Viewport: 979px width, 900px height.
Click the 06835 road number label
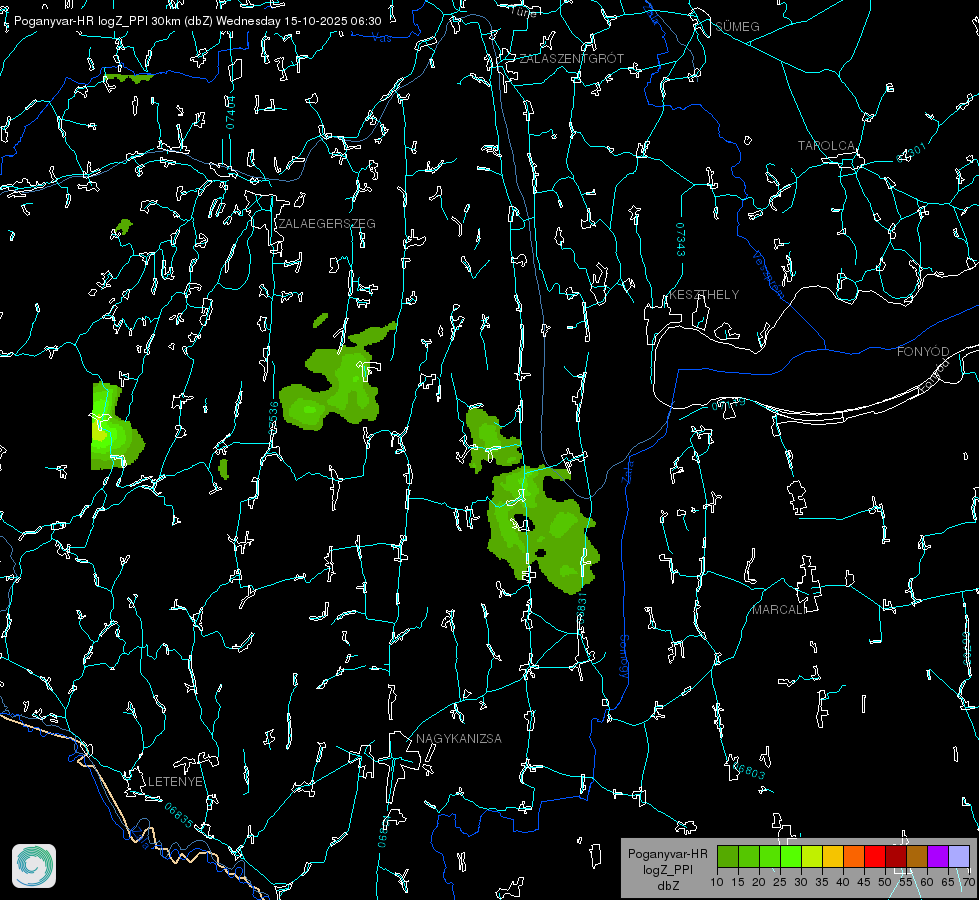coord(179,815)
